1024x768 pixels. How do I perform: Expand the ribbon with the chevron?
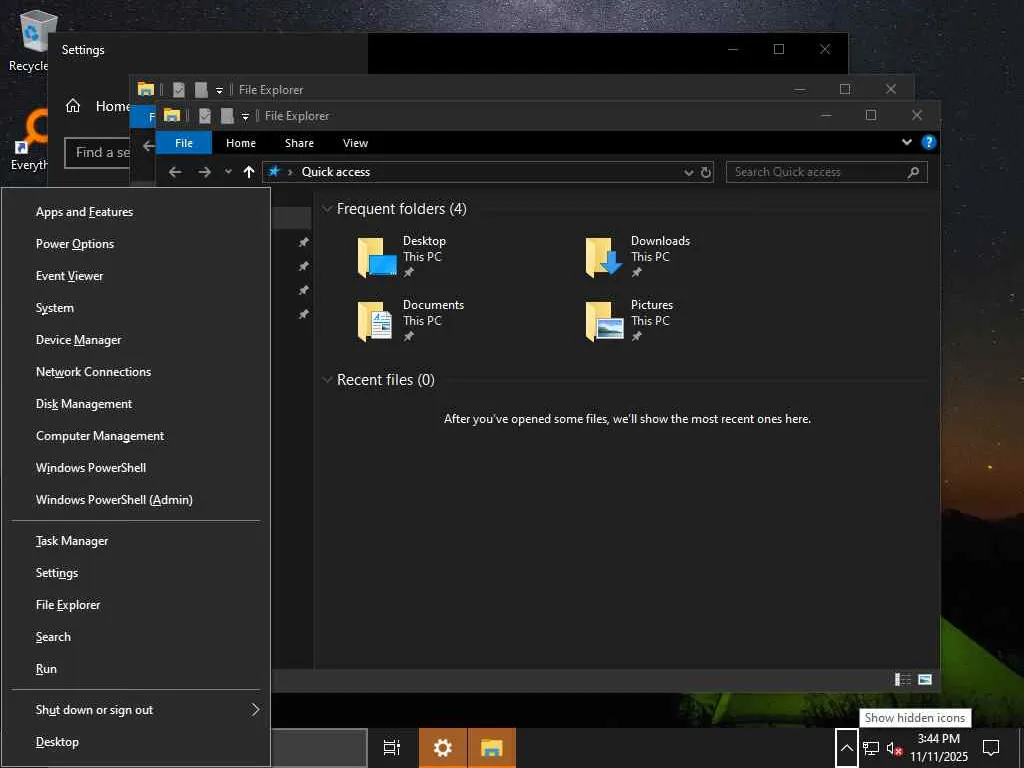[x=906, y=142]
